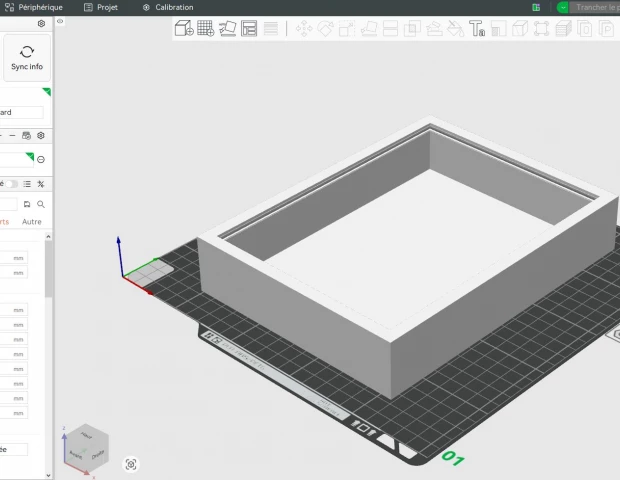The image size is (620, 480).
Task: Open the printer settings gear icon
Action: point(41,23)
